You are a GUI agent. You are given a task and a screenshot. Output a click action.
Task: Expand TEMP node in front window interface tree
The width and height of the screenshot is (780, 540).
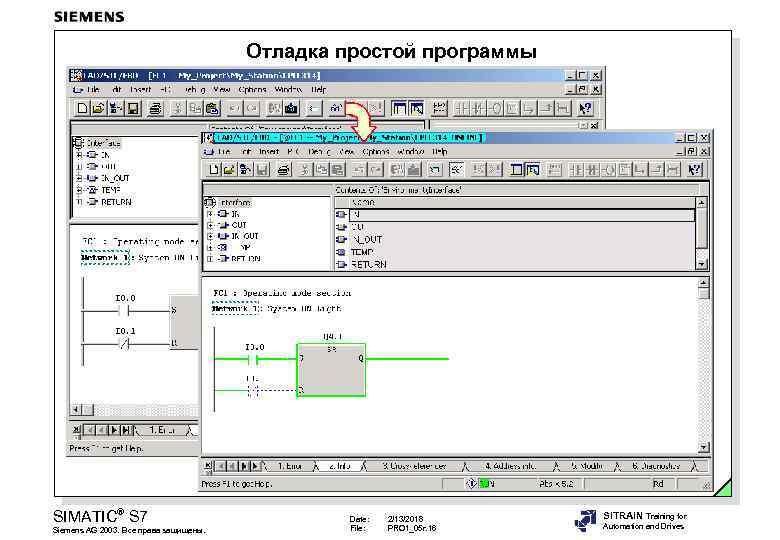pos(210,248)
